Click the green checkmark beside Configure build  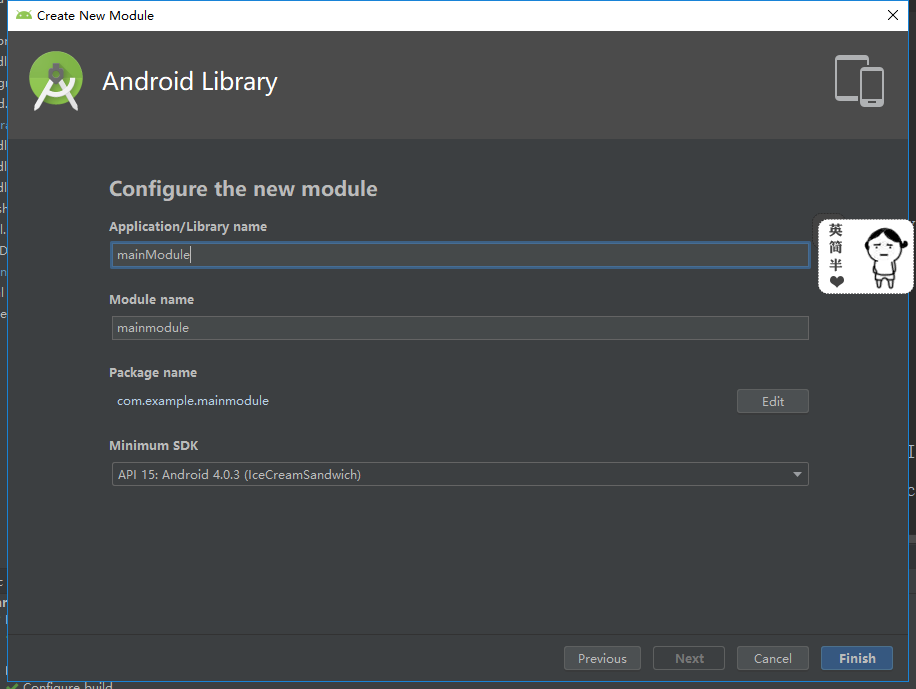point(12,686)
